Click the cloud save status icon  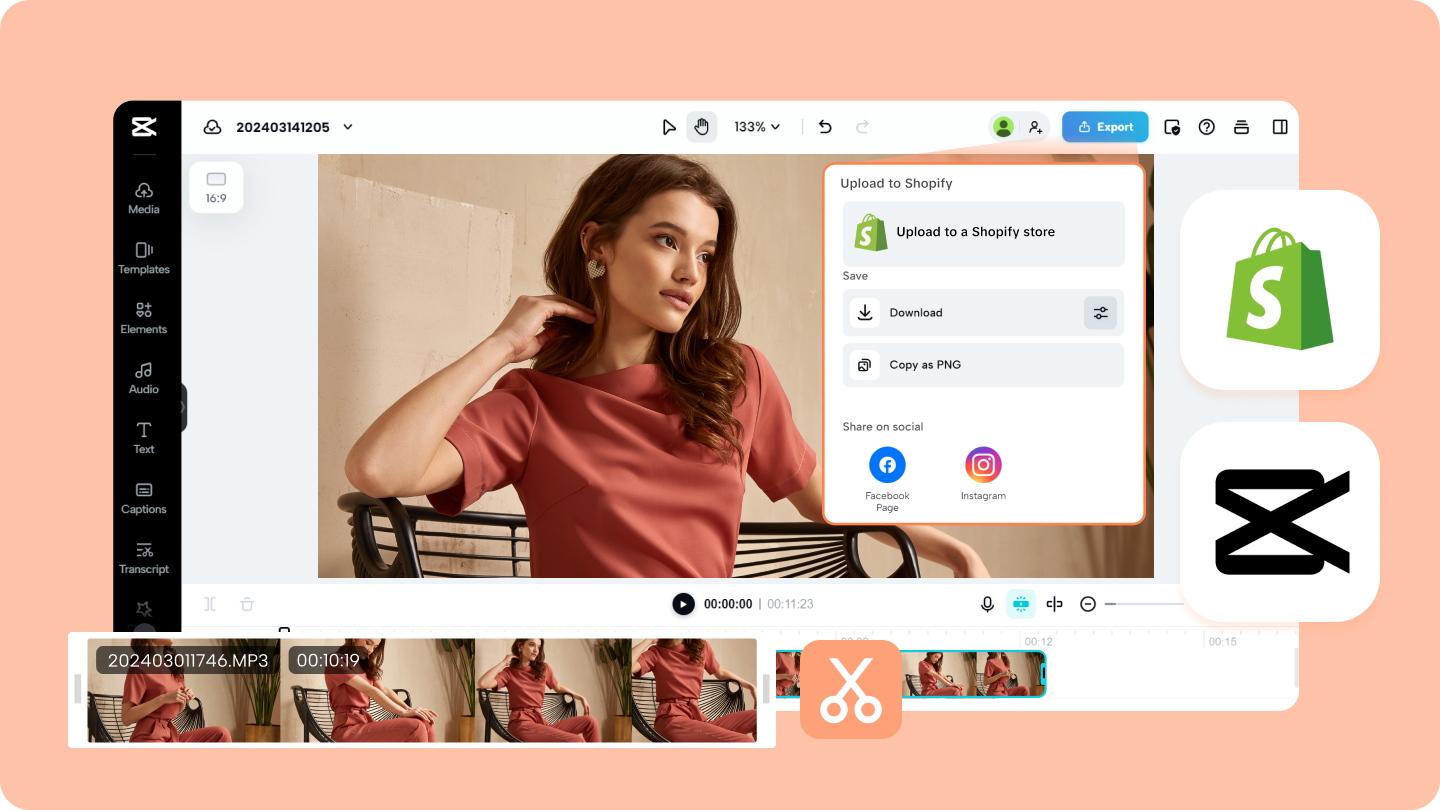(x=212, y=127)
